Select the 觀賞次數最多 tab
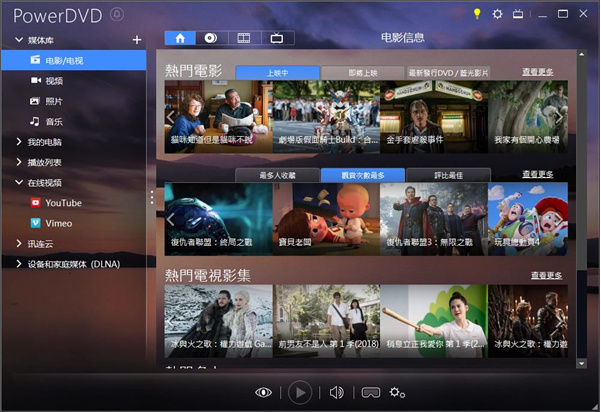This screenshot has width=601, height=412. [363, 176]
